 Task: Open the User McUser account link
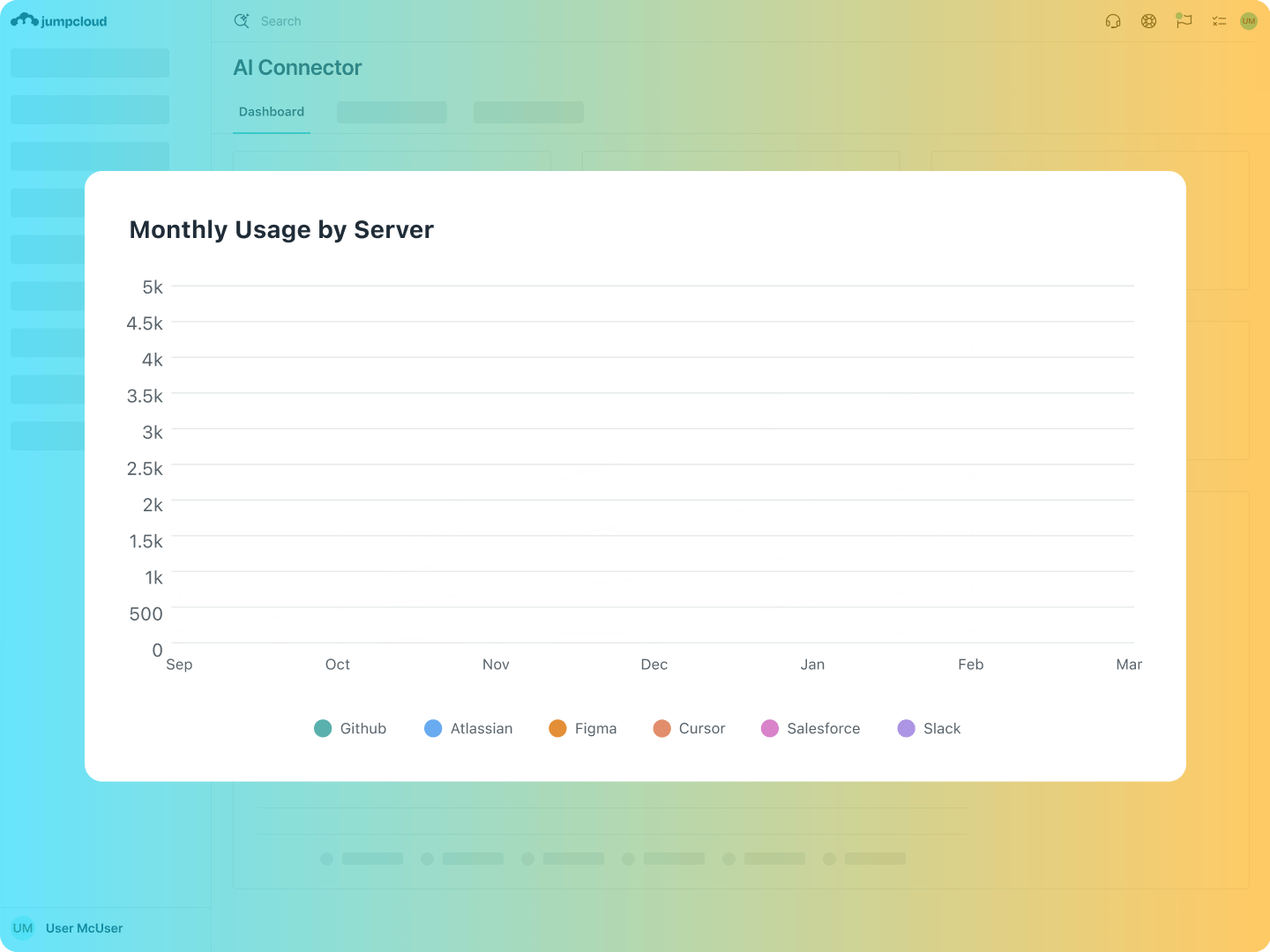click(x=84, y=928)
